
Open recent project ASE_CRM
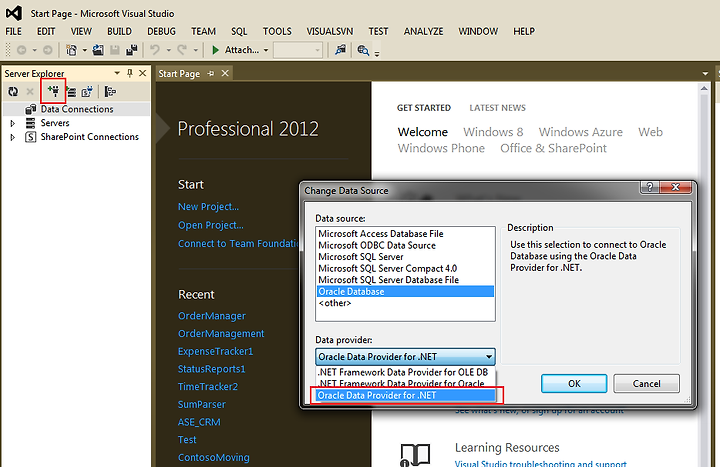point(199,422)
